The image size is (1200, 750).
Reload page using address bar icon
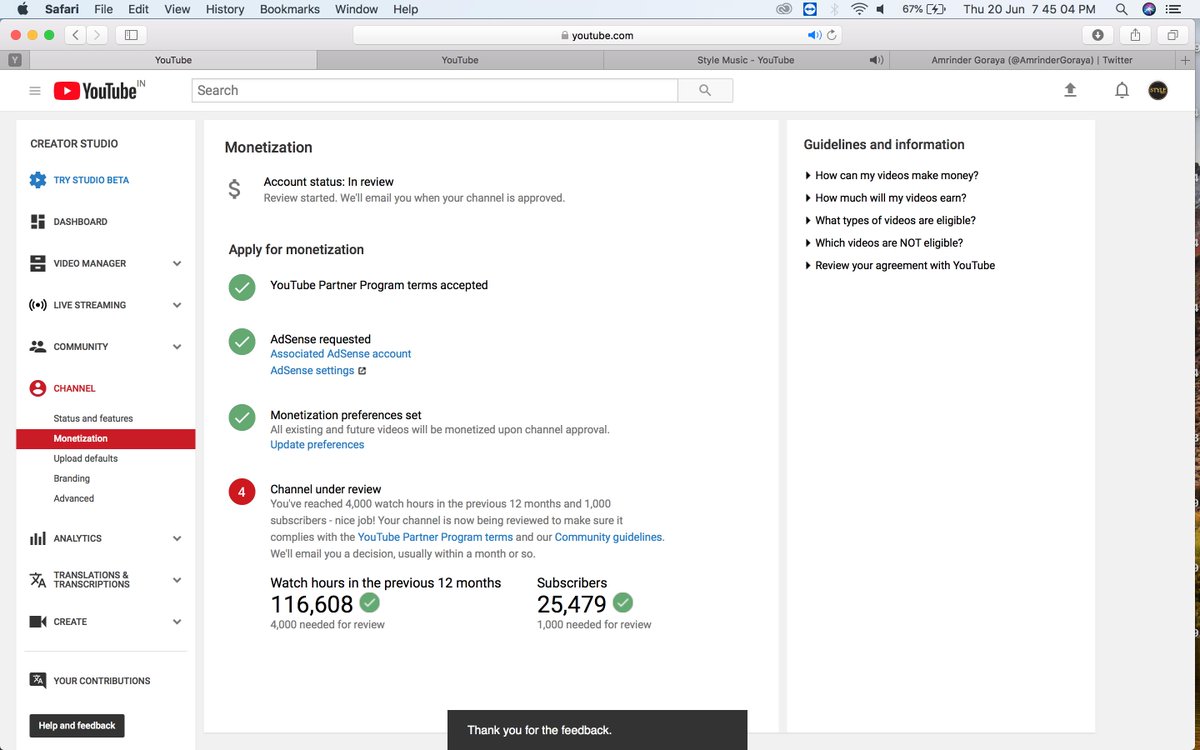[832, 35]
